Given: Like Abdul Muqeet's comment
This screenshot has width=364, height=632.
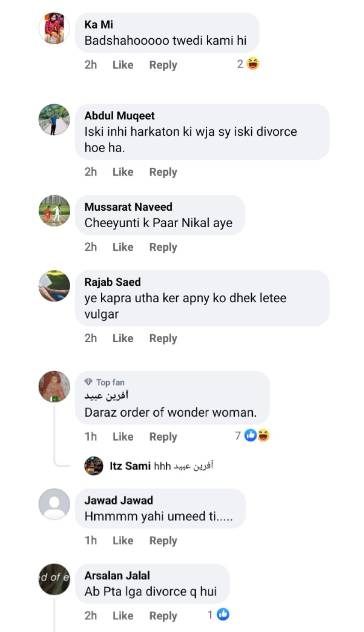Looking at the screenshot, I should (123, 172).
